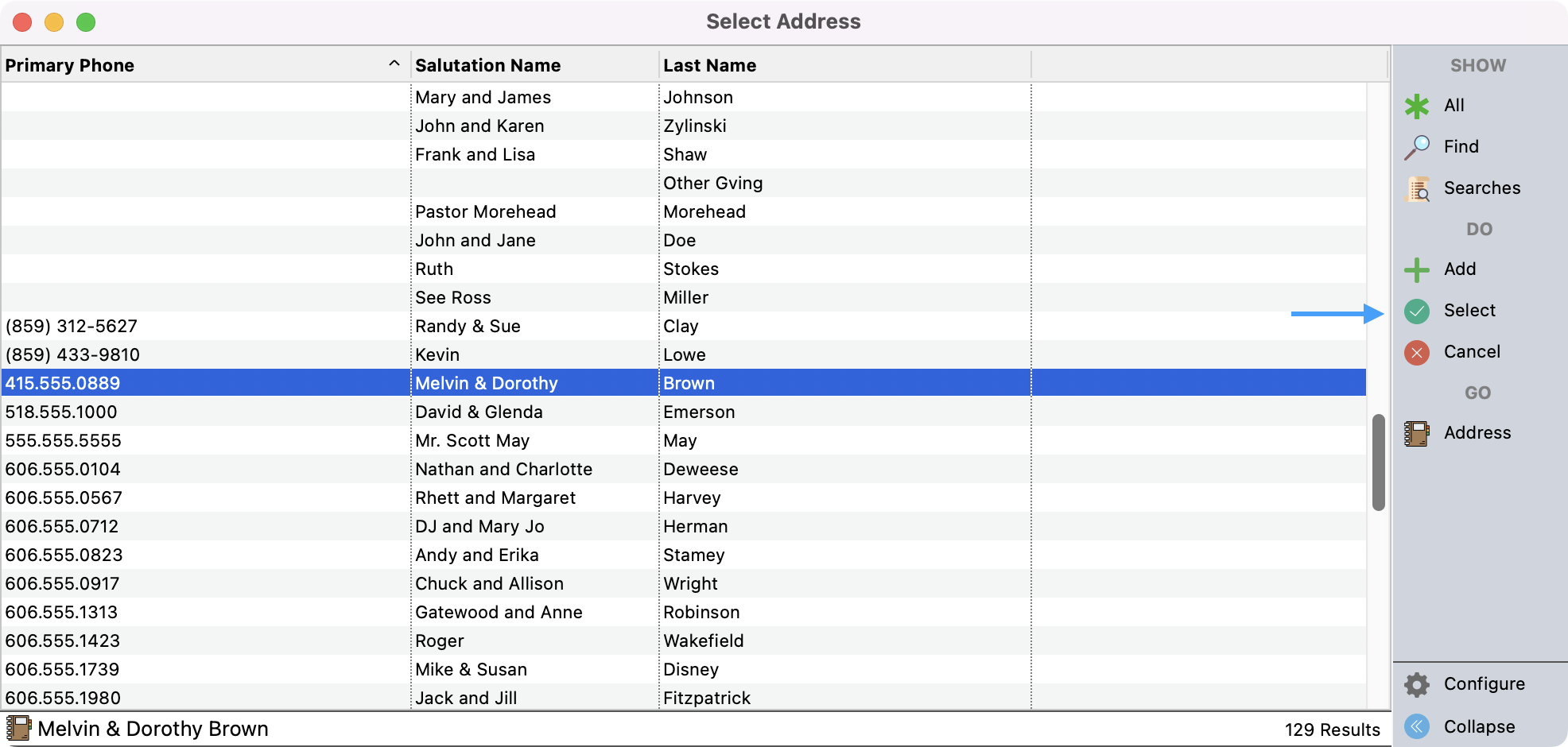
Task: Choose the Kevin Lowe address row
Action: click(x=437, y=354)
